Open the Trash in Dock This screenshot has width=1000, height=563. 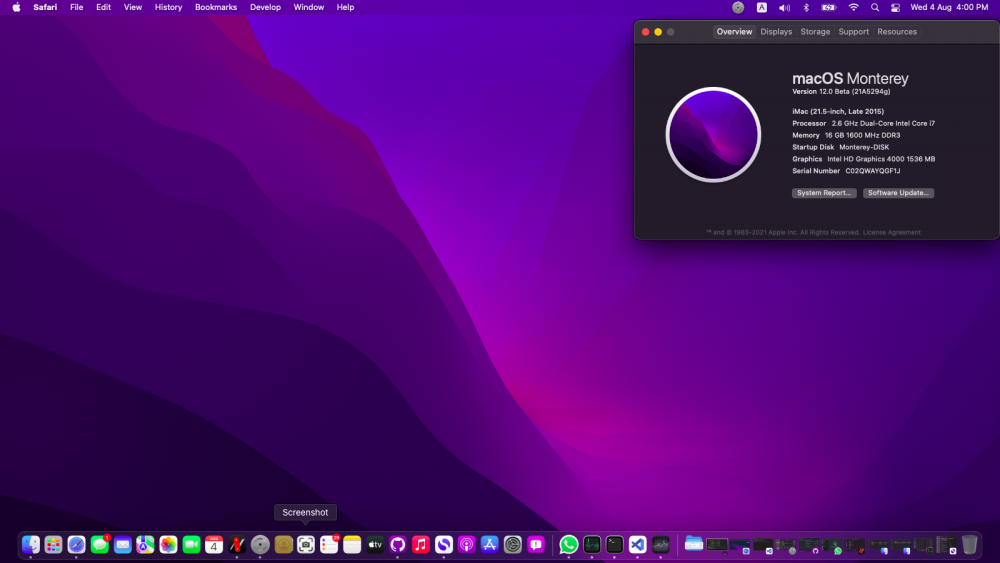tap(969, 545)
